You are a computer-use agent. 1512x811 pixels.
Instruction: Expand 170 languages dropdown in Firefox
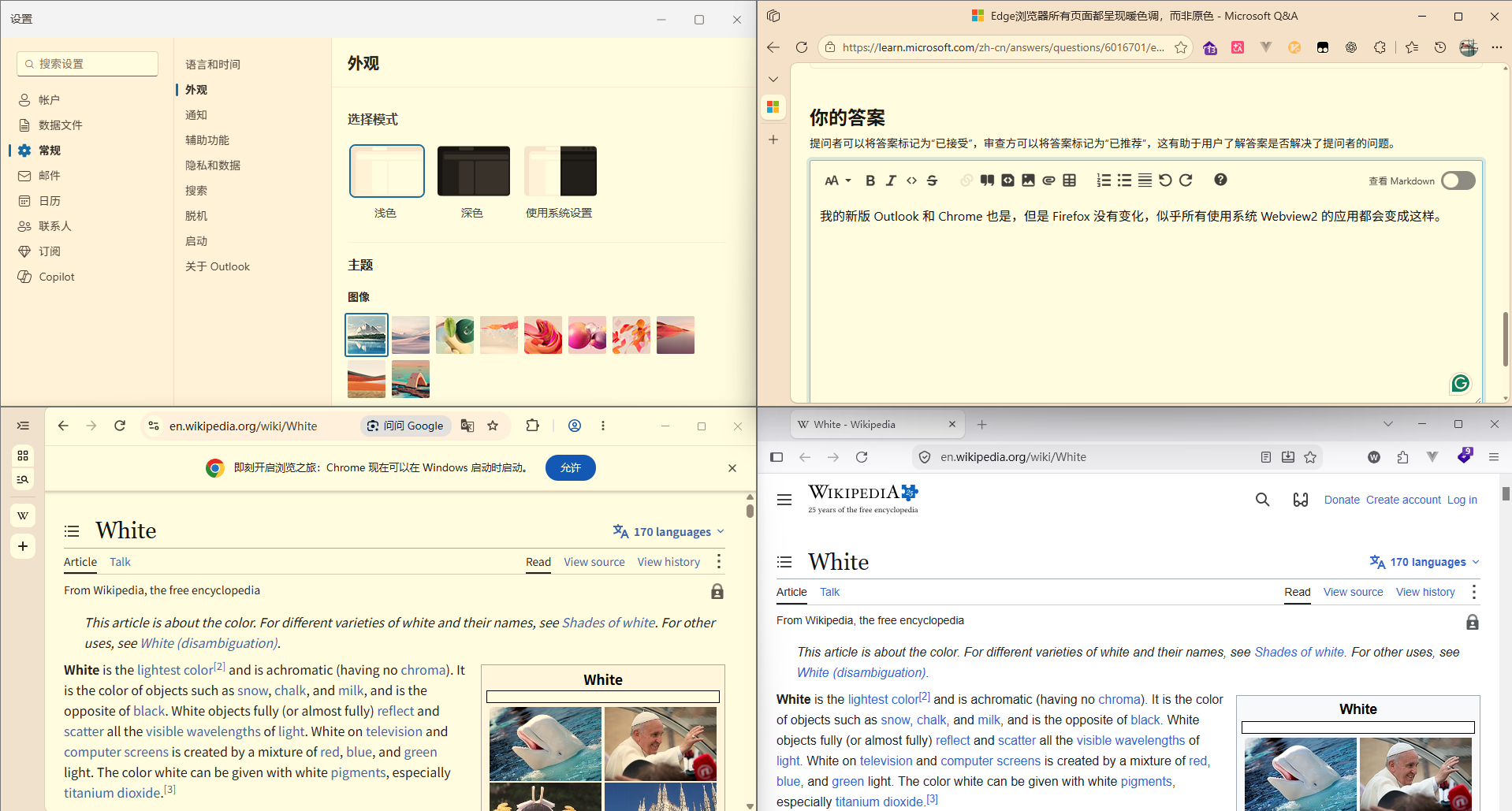tap(1424, 562)
